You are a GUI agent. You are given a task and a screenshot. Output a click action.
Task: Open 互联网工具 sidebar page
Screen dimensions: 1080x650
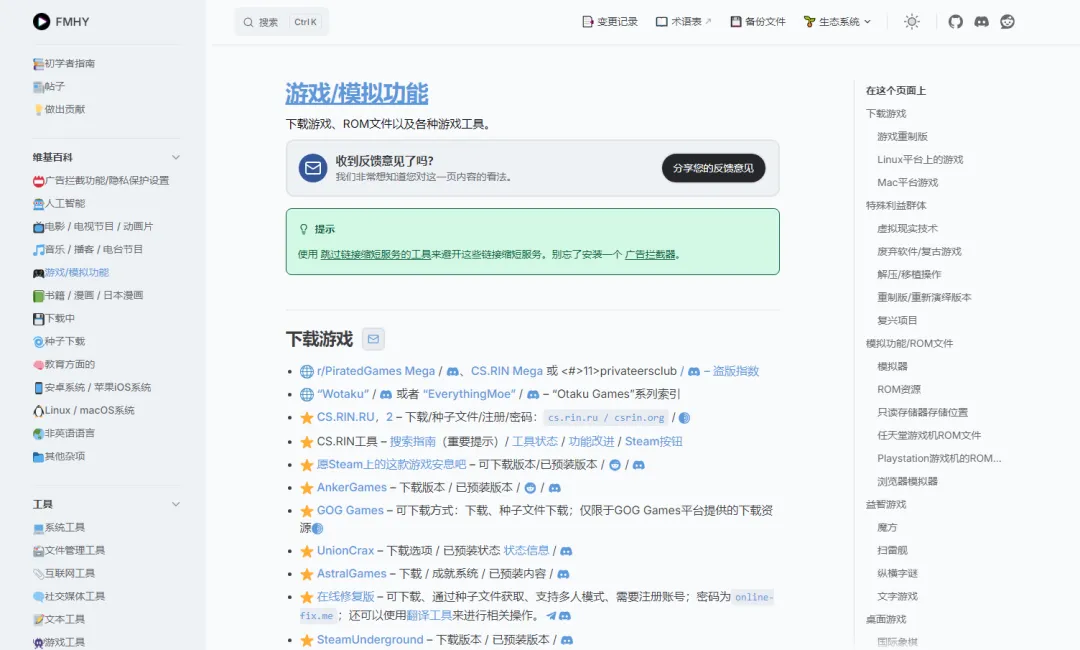click(x=64, y=573)
